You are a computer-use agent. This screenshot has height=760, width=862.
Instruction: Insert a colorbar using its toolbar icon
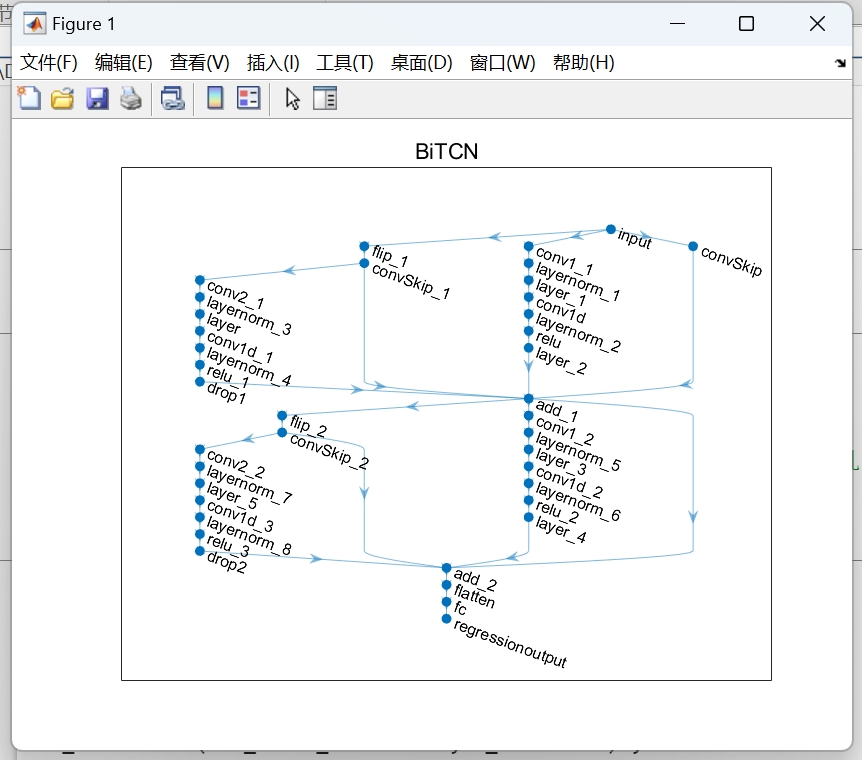213,98
